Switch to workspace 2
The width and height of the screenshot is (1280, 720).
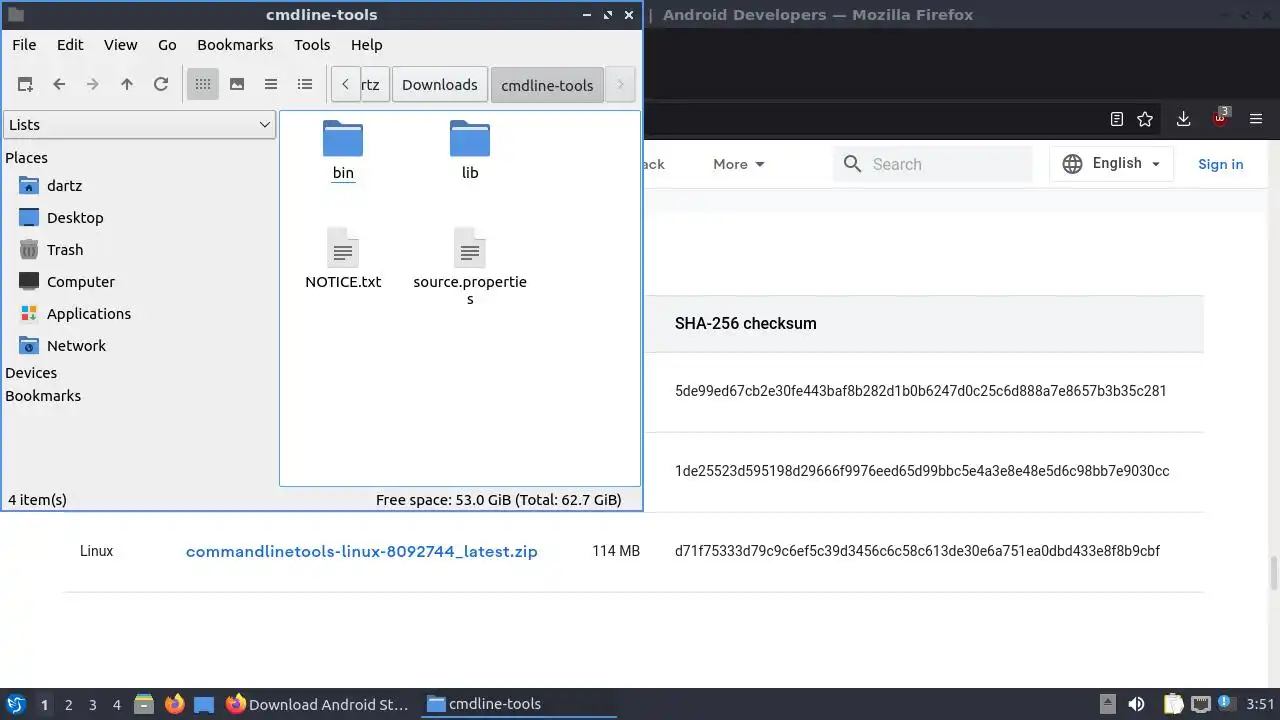(x=68, y=705)
